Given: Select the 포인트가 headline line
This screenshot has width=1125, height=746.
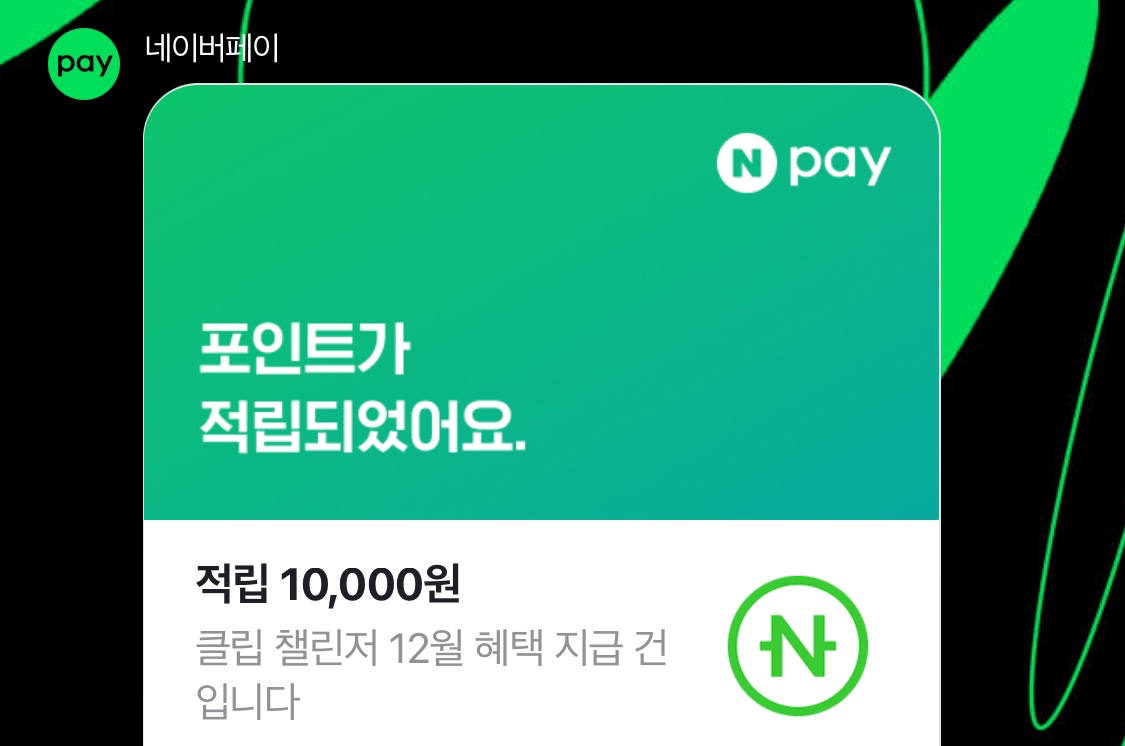Looking at the screenshot, I should (304, 349).
